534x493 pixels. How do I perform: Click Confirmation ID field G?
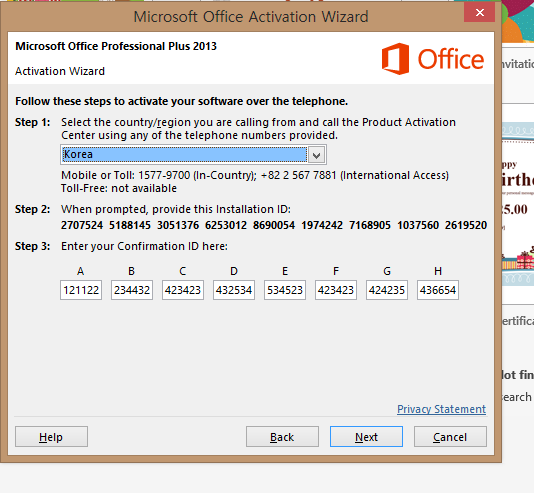click(387, 290)
